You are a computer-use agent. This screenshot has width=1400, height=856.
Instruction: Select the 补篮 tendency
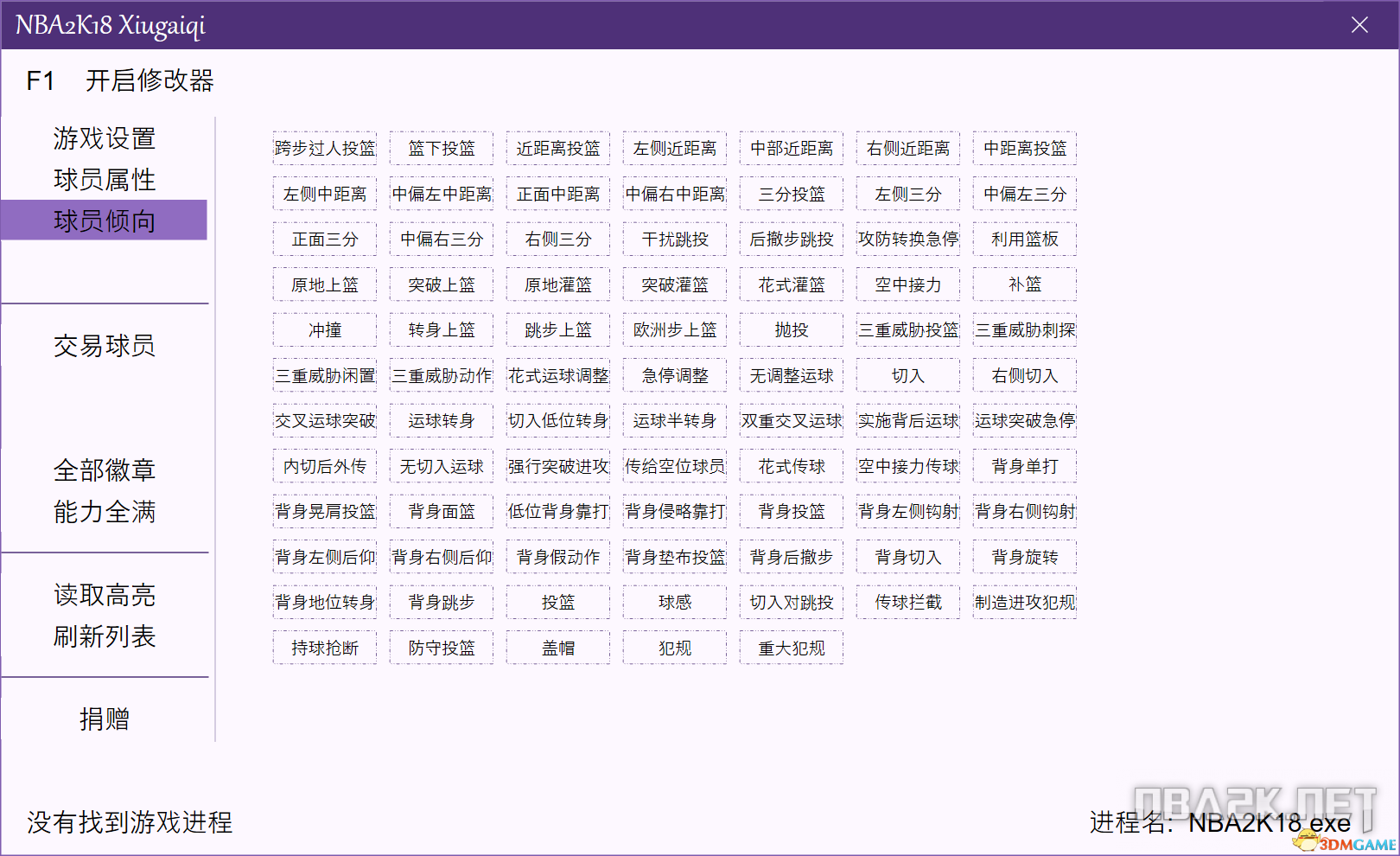pos(1025,284)
